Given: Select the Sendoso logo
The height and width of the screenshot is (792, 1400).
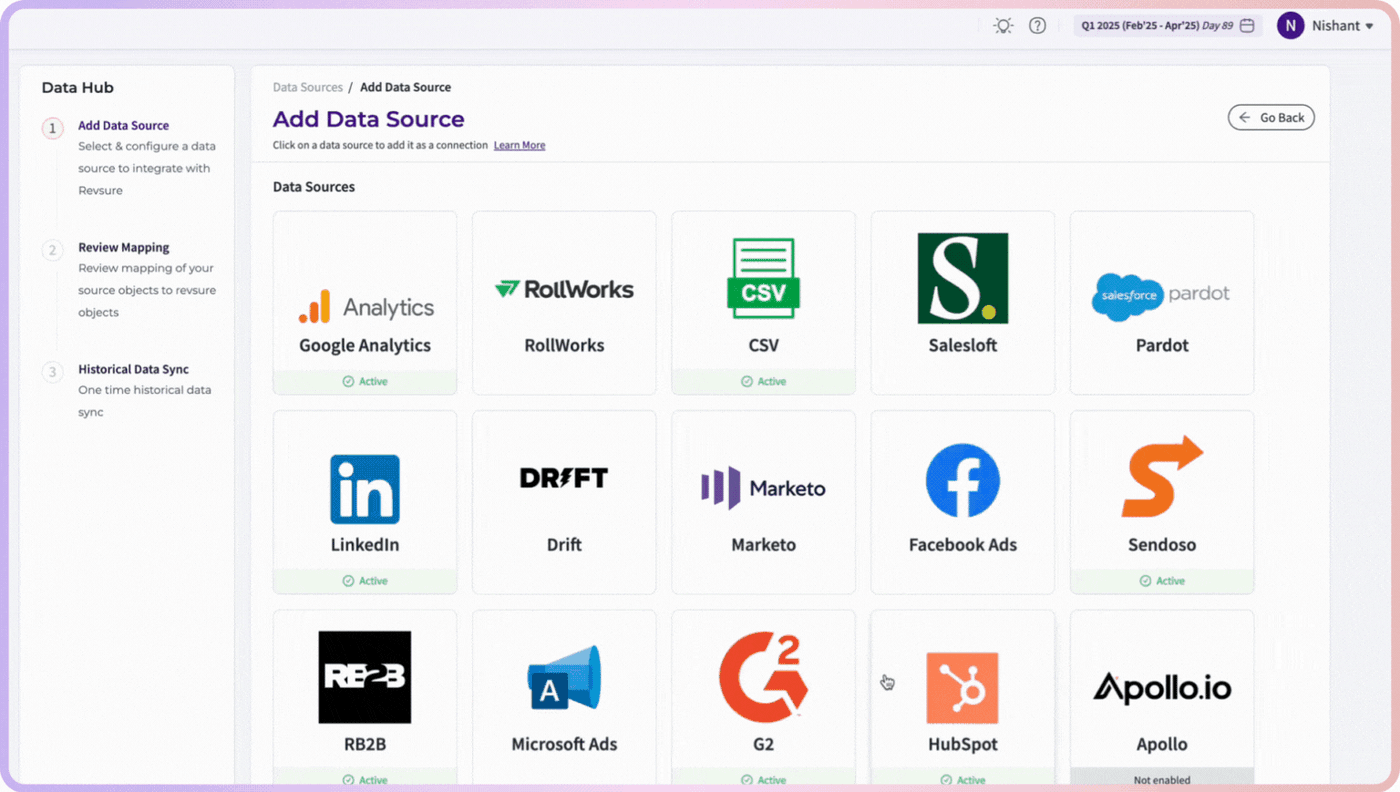Looking at the screenshot, I should click(1162, 476).
